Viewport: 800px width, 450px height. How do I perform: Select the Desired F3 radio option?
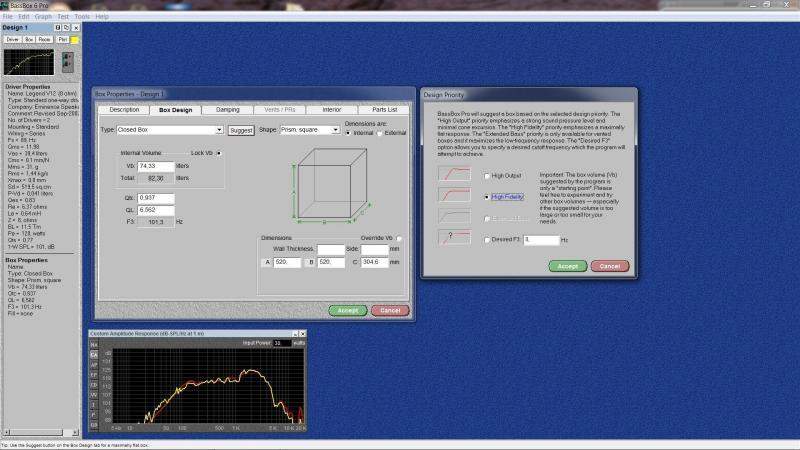click(487, 240)
